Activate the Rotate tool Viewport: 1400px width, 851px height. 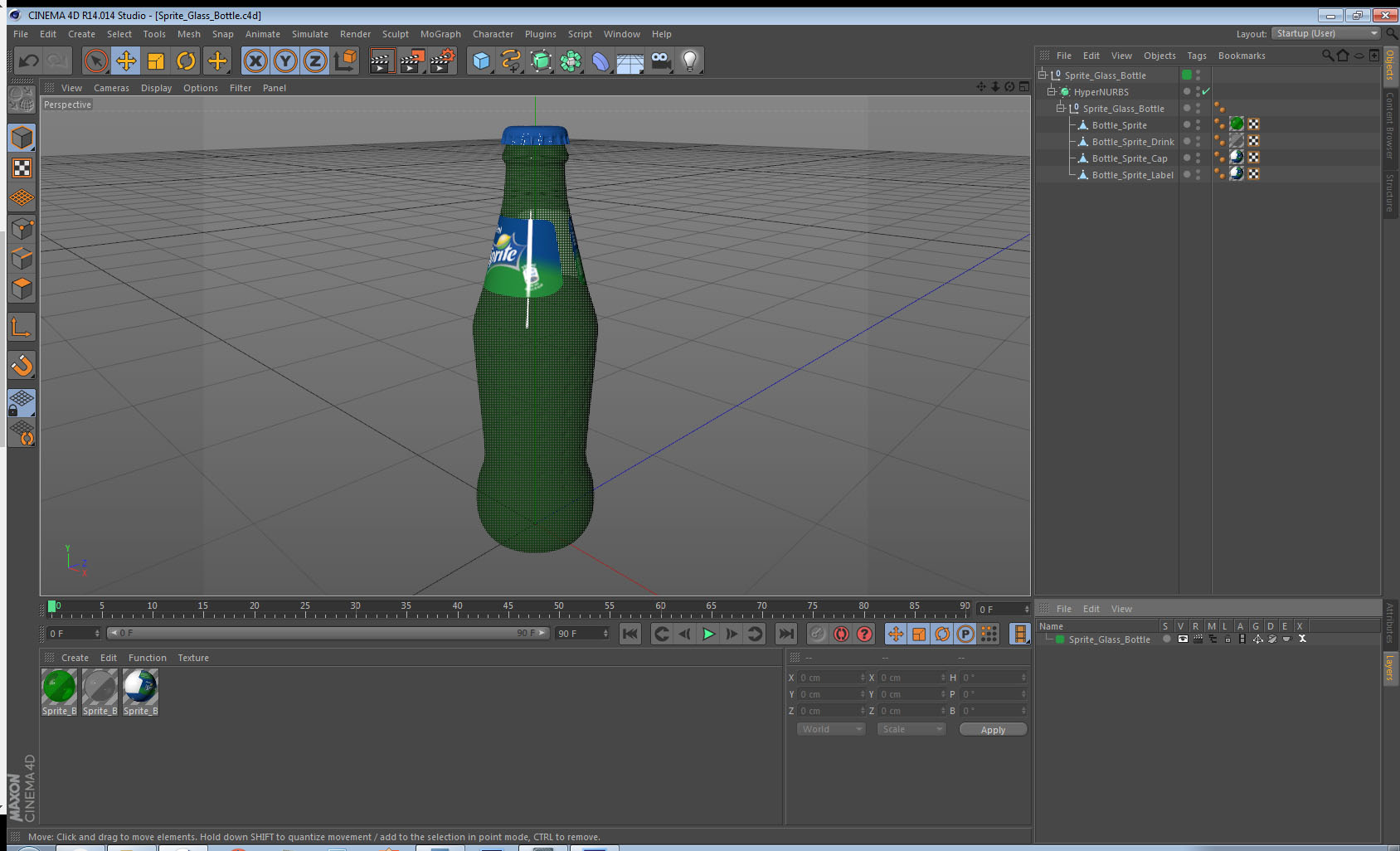point(187,61)
